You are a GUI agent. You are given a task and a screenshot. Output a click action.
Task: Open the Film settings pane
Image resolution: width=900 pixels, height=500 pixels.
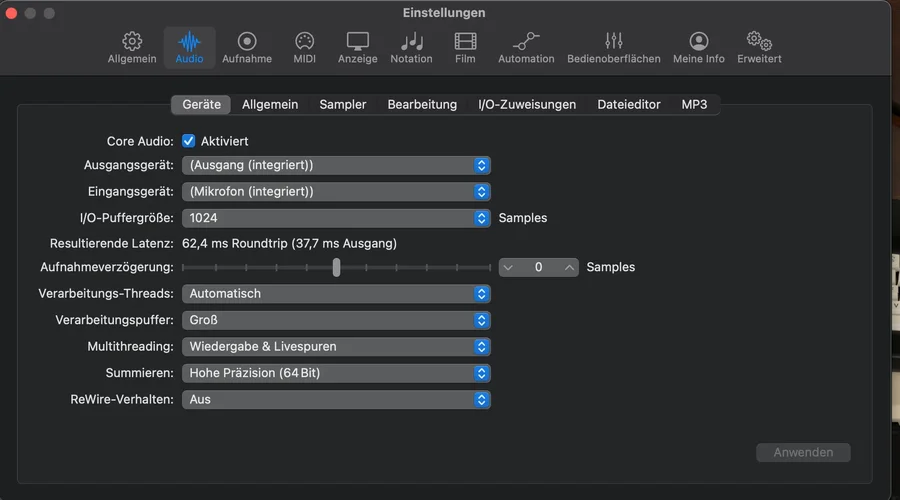click(465, 47)
